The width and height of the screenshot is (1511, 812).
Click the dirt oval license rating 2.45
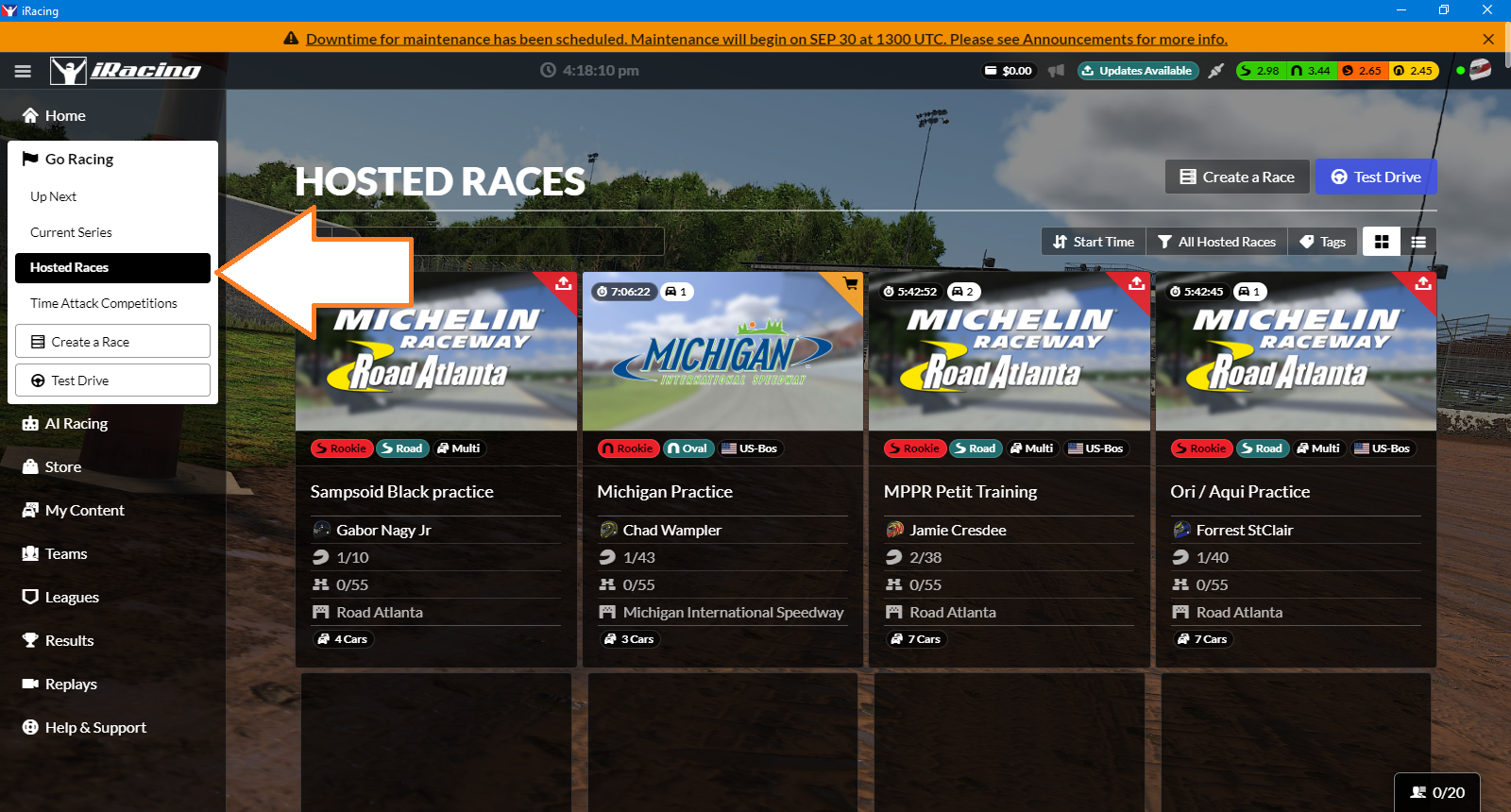click(1414, 71)
